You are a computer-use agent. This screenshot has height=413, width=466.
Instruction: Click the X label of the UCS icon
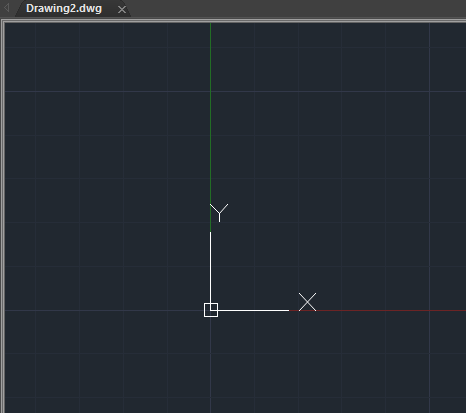(x=307, y=302)
